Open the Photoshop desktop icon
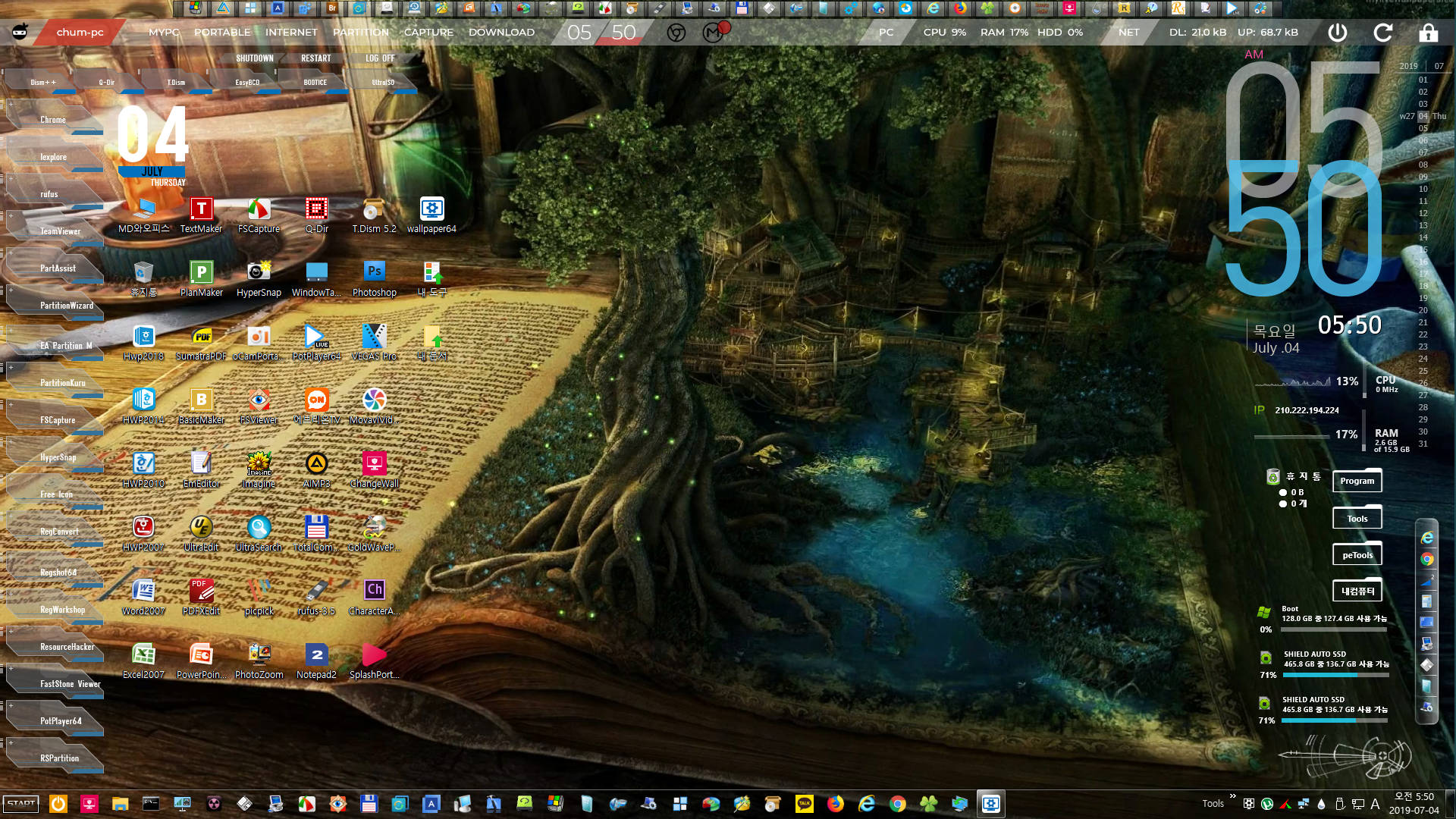This screenshot has width=1456, height=819. click(374, 279)
